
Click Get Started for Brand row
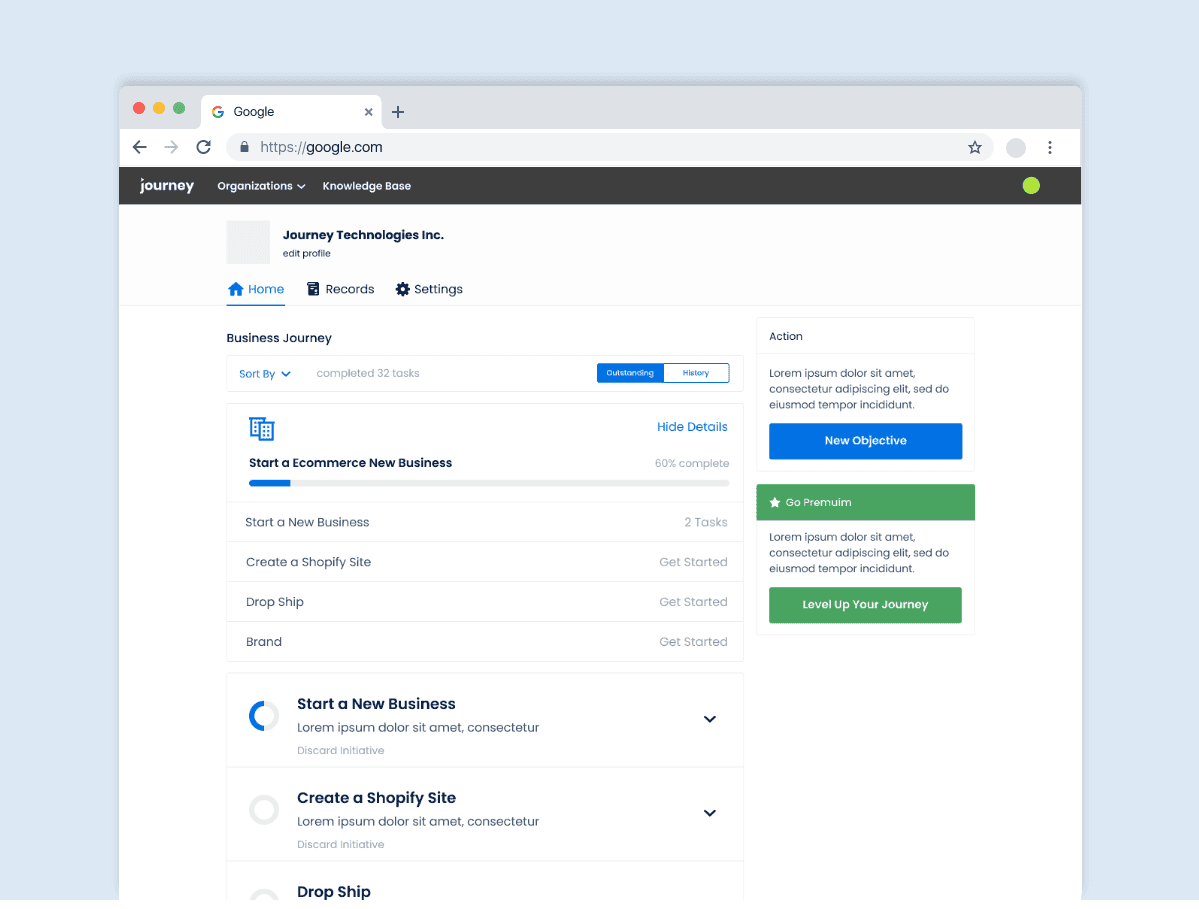tap(694, 642)
